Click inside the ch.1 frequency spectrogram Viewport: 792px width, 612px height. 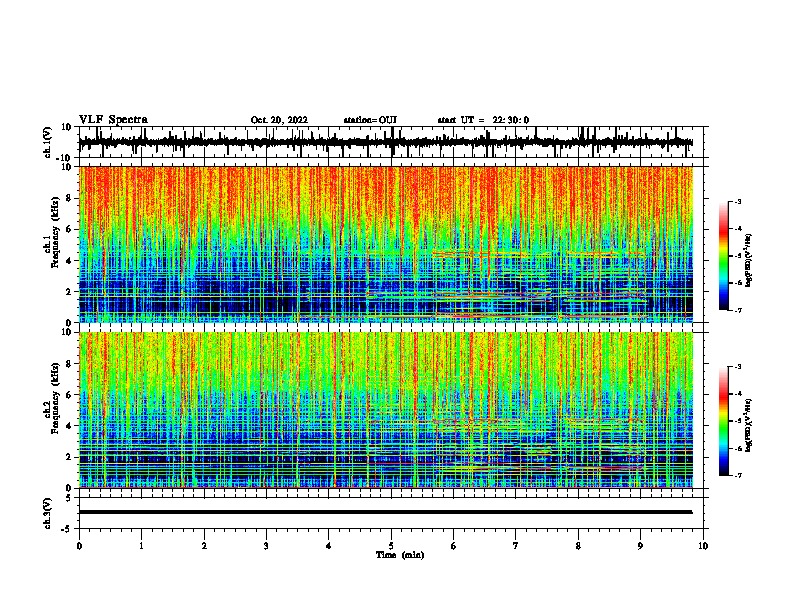click(385, 244)
